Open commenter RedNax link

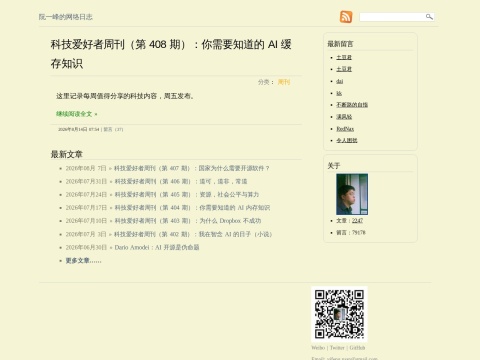345,129
